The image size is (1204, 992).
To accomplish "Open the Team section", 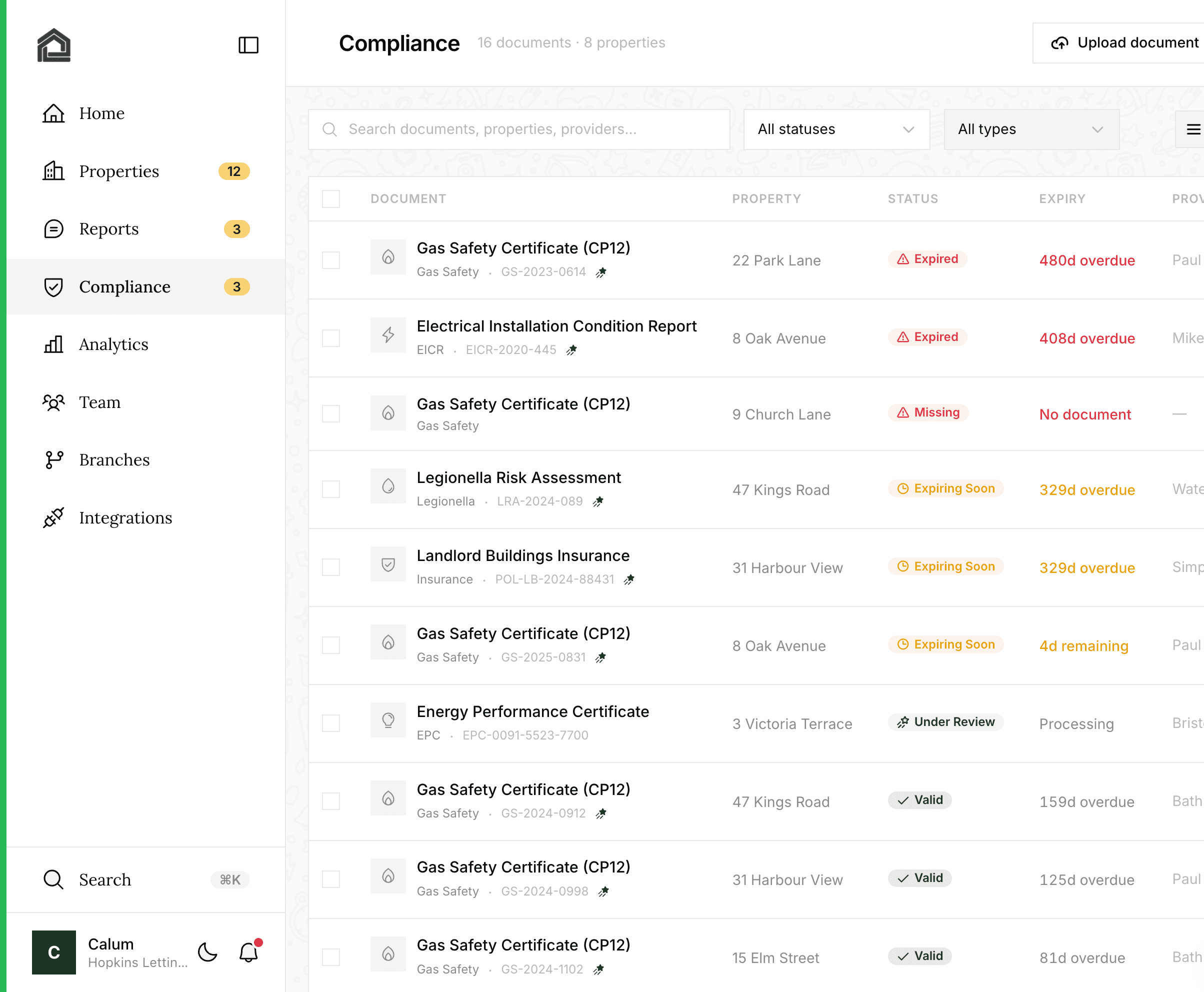I will pos(99,402).
